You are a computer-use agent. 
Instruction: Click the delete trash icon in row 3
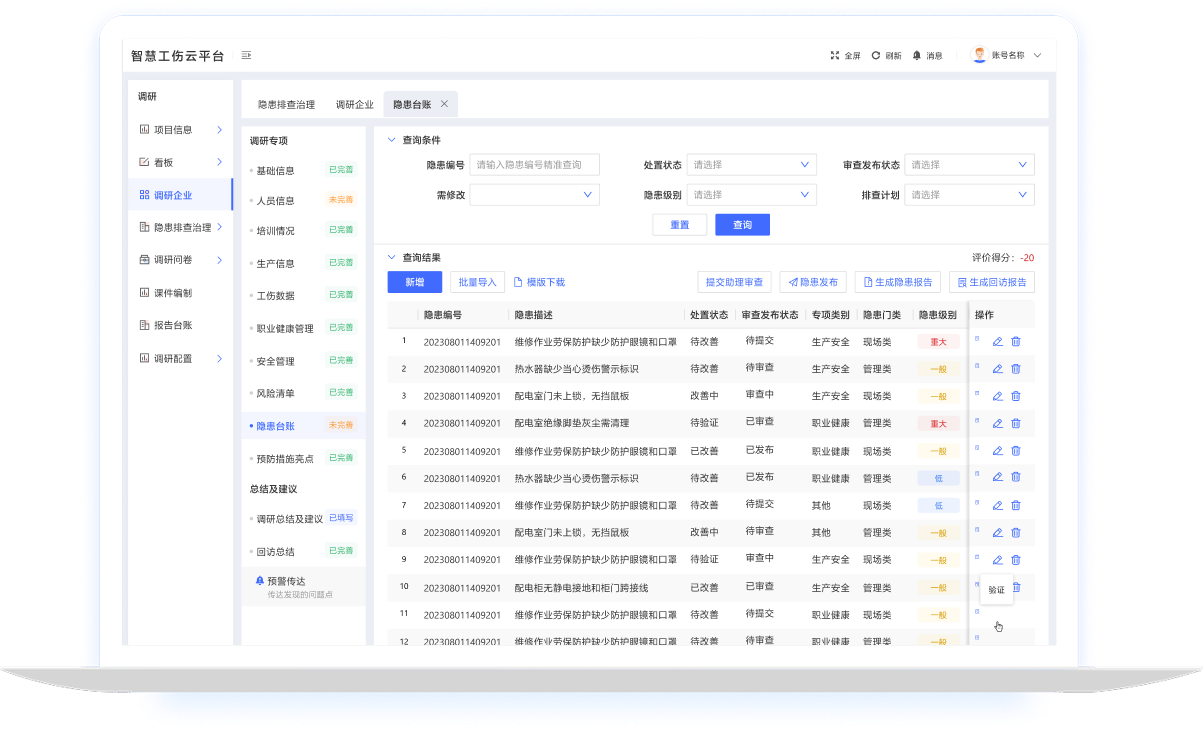coord(1016,396)
